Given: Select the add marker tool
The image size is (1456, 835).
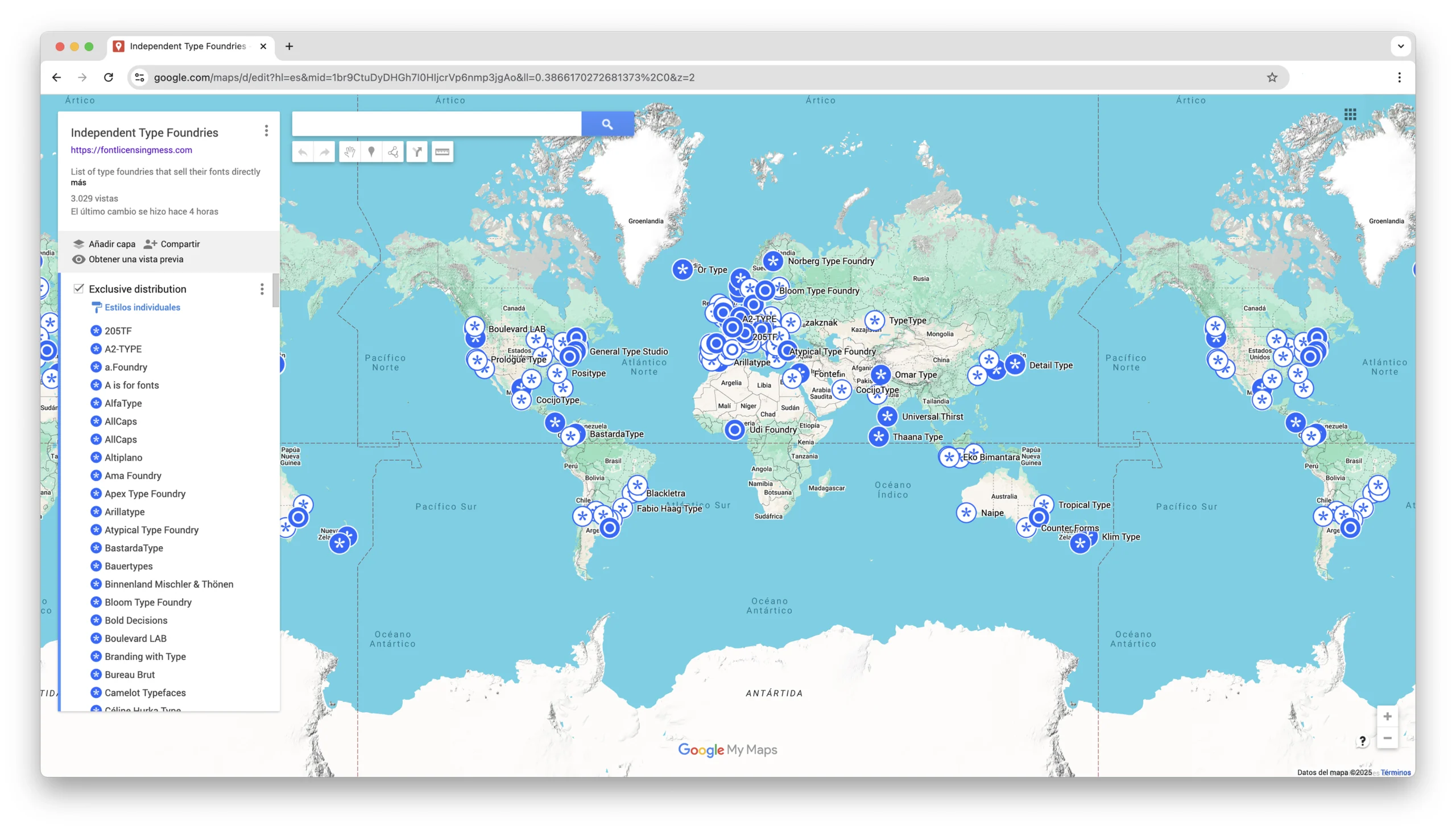Looking at the screenshot, I should click(371, 152).
